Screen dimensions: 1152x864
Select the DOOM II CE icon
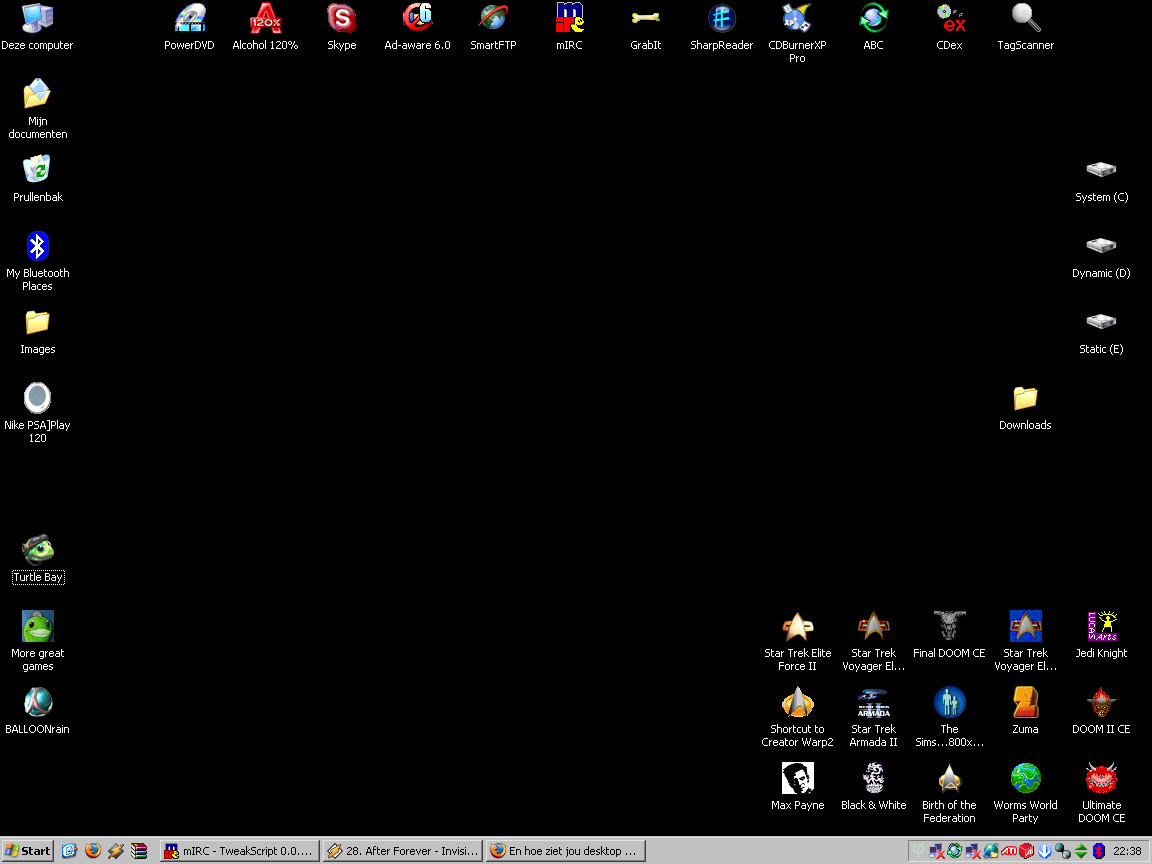pos(1101,710)
